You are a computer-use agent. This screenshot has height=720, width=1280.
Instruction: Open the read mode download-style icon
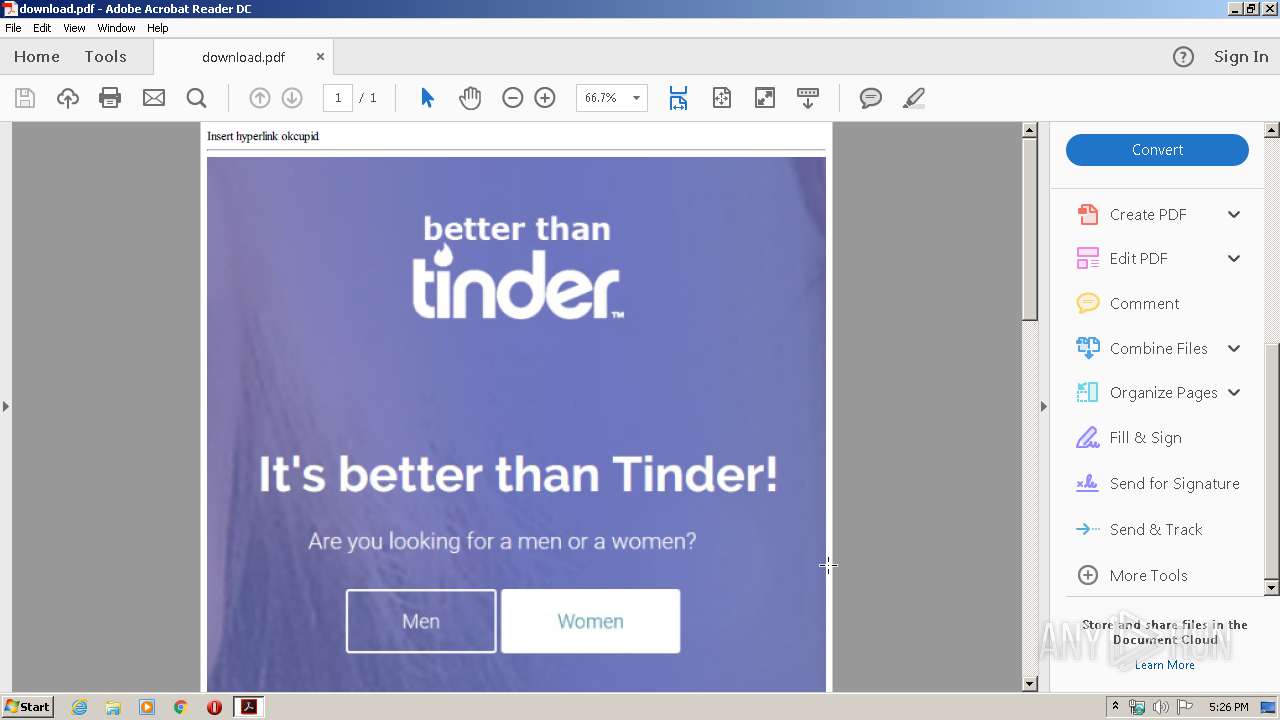pos(808,98)
